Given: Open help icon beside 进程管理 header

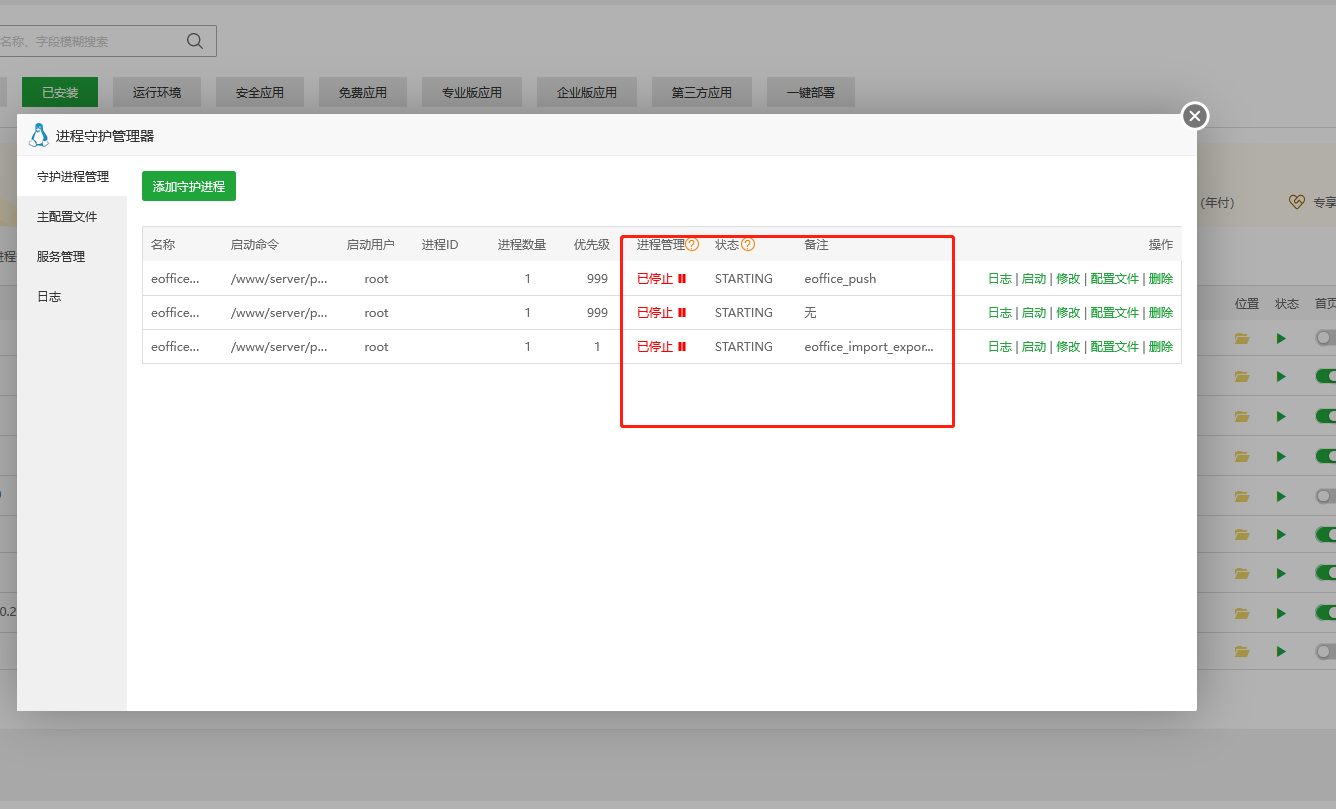Looking at the screenshot, I should tap(692, 244).
